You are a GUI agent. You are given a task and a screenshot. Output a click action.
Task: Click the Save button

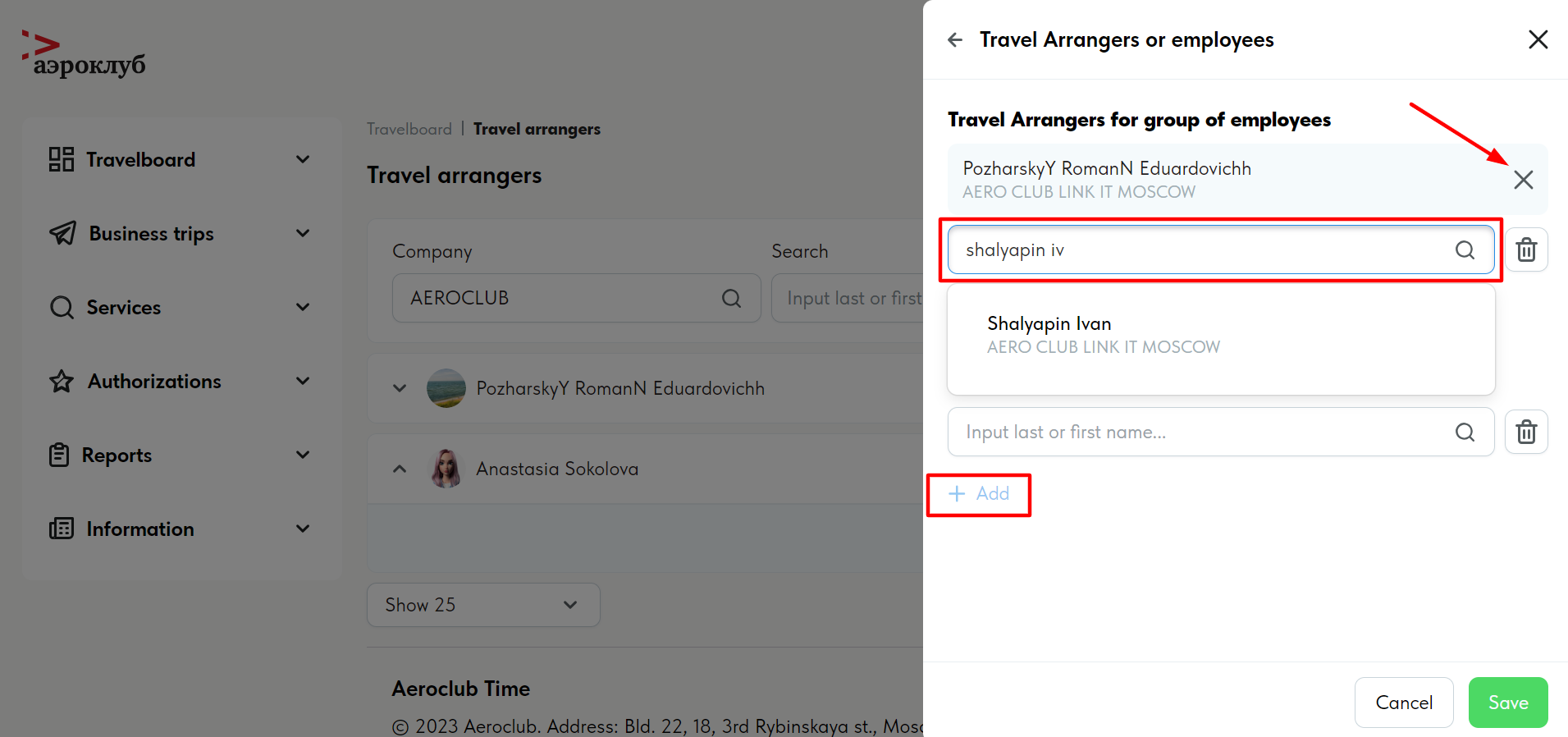(x=1507, y=703)
